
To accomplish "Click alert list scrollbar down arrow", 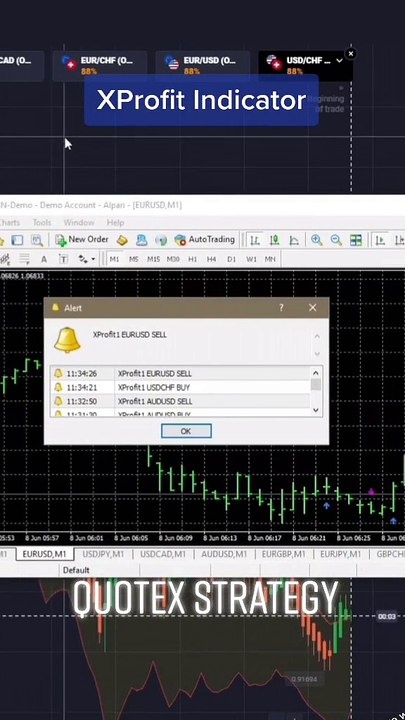I will coord(316,410).
